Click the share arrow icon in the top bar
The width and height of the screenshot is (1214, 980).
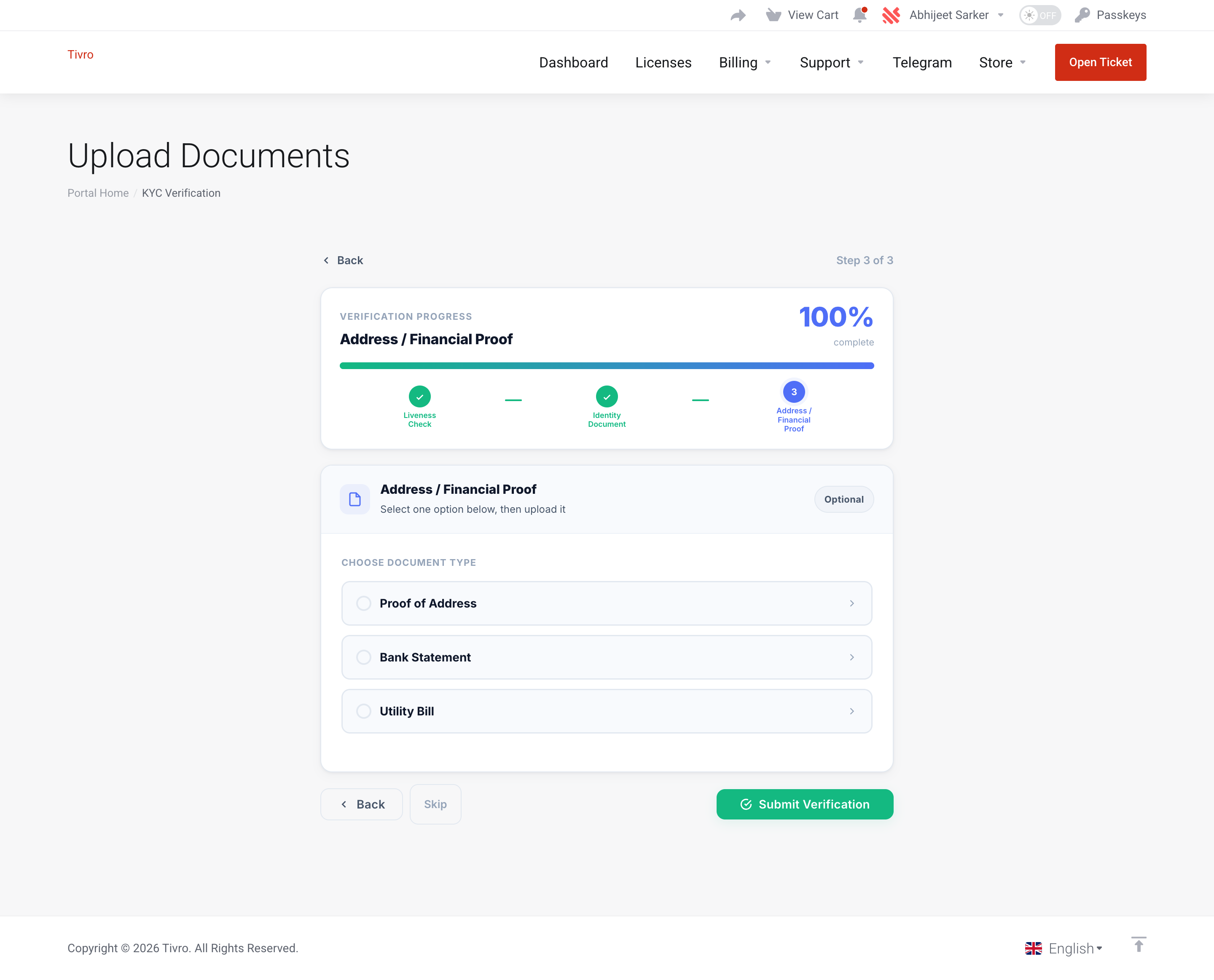737,15
